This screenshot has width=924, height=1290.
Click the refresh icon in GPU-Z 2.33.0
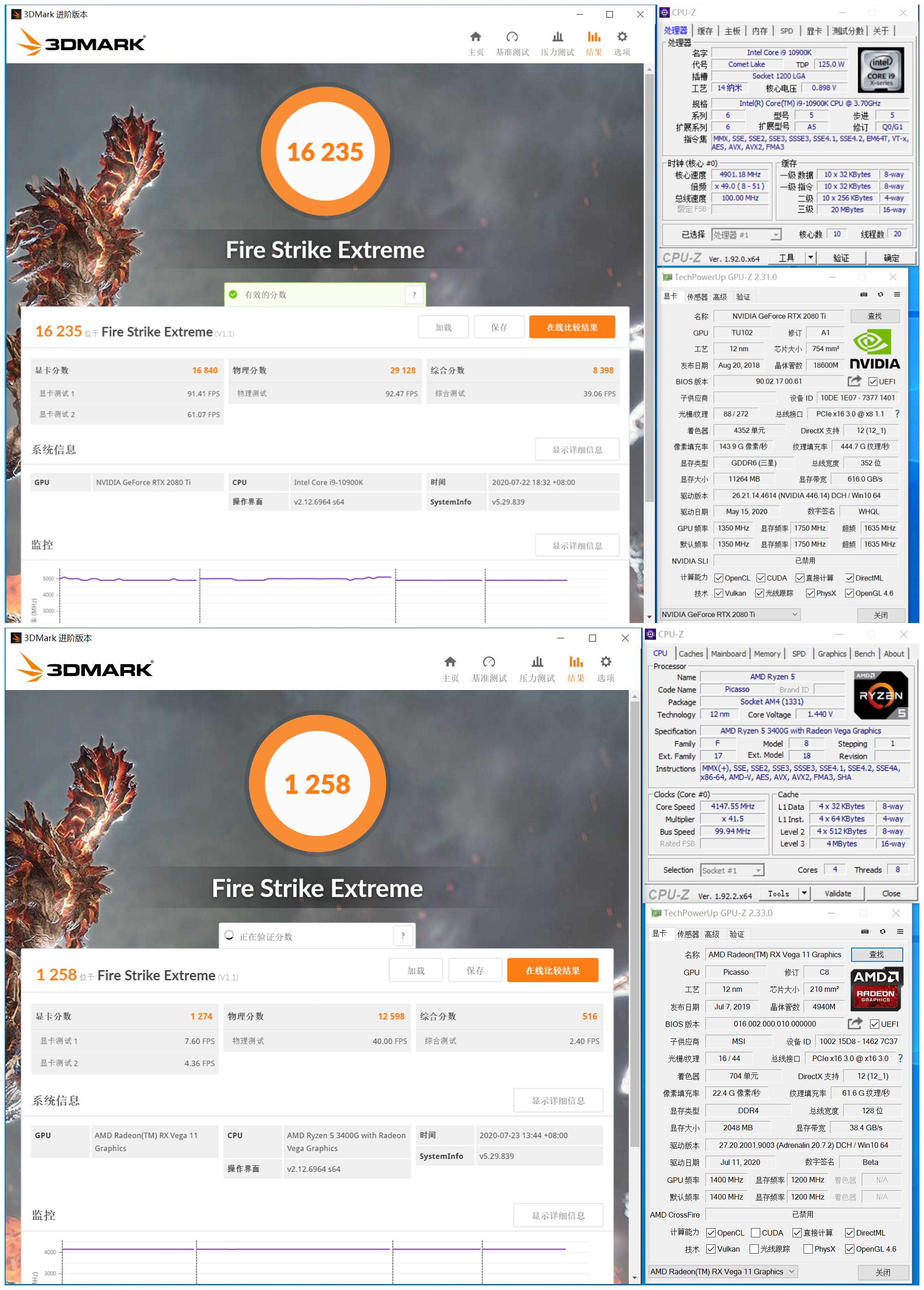pyautogui.click(x=882, y=931)
